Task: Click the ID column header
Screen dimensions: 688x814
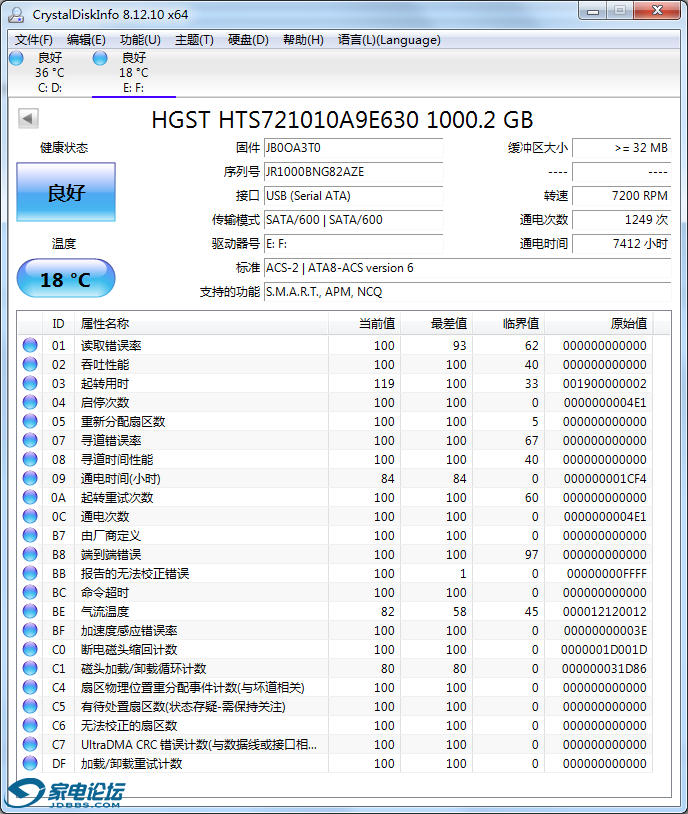Action: pos(58,324)
